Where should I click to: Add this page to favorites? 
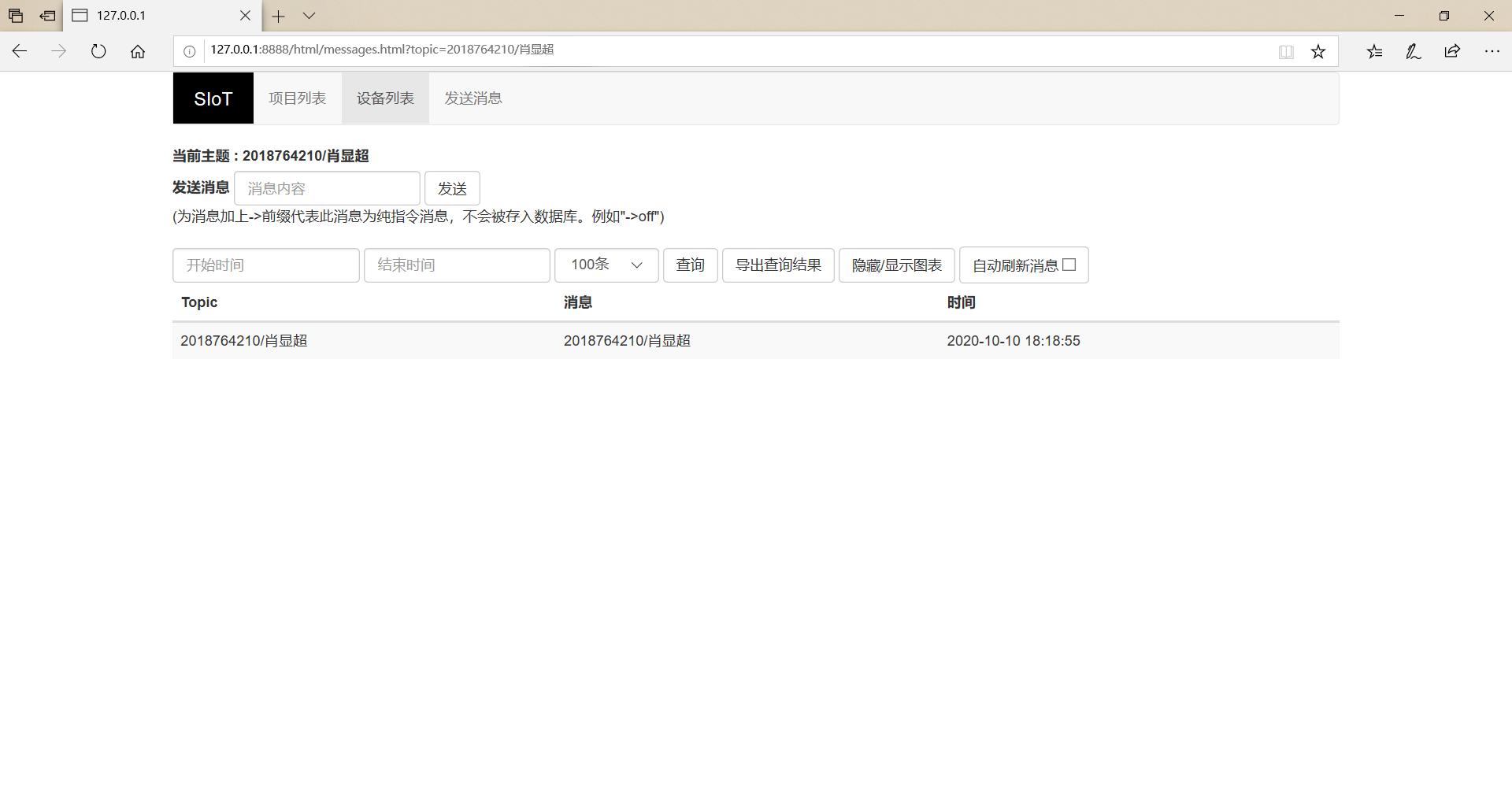[1317, 50]
